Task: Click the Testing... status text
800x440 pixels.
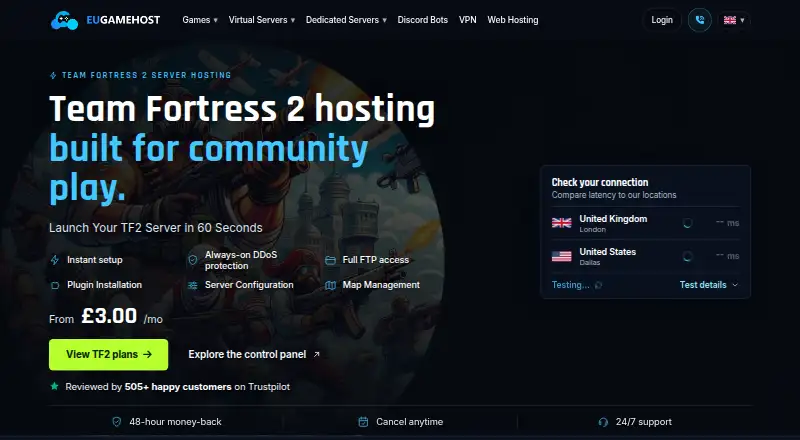Action: tap(570, 285)
